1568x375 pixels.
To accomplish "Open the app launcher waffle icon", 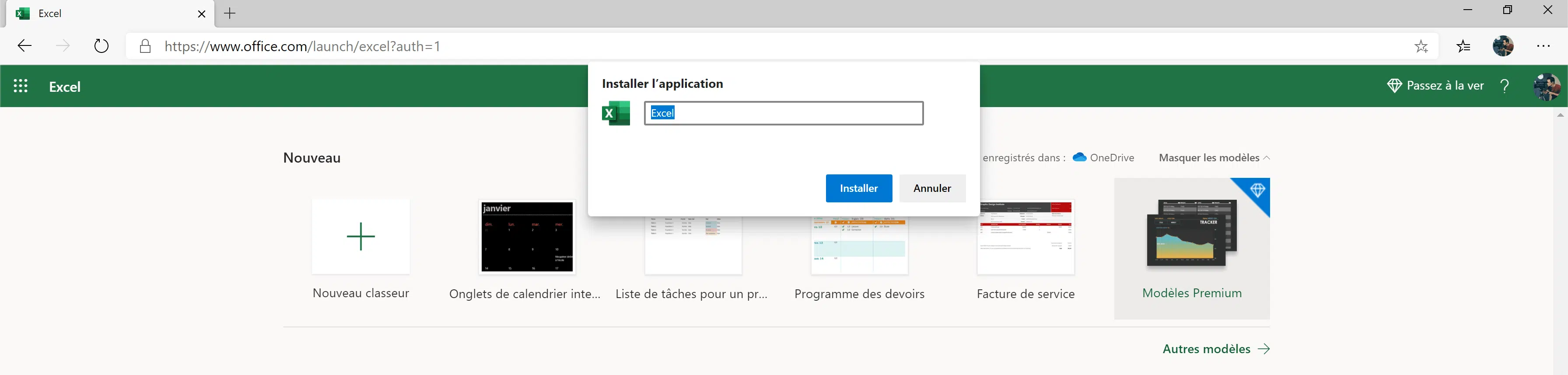I will pyautogui.click(x=21, y=86).
